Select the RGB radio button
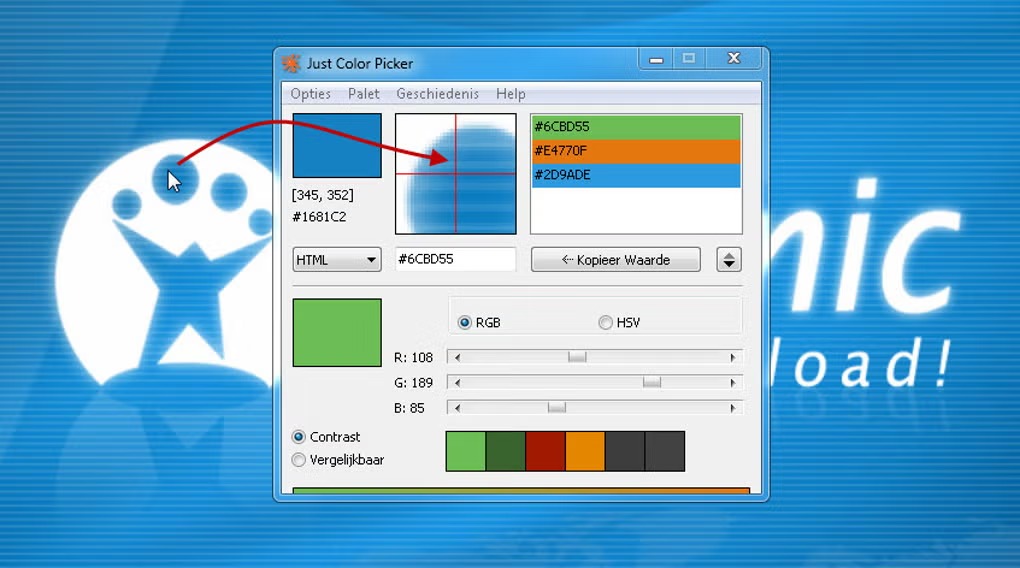This screenshot has width=1020, height=568. 464,323
